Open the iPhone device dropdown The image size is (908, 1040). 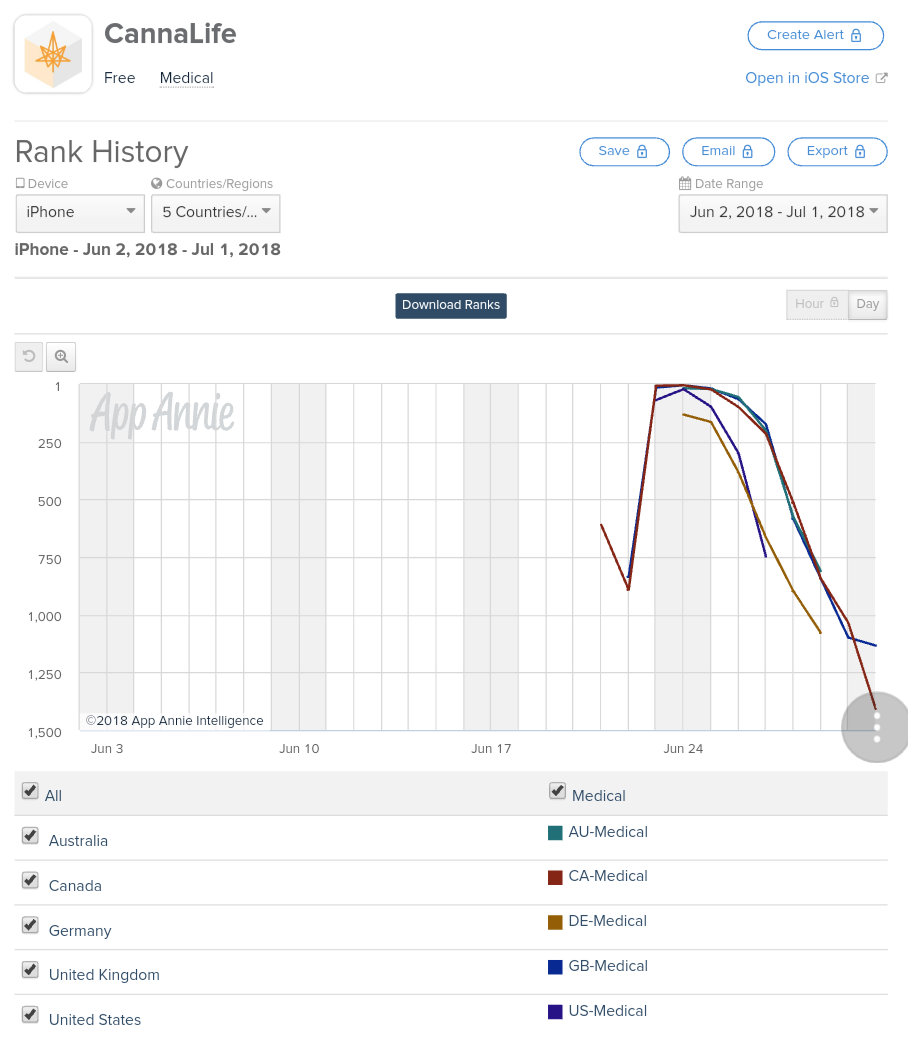(80, 212)
